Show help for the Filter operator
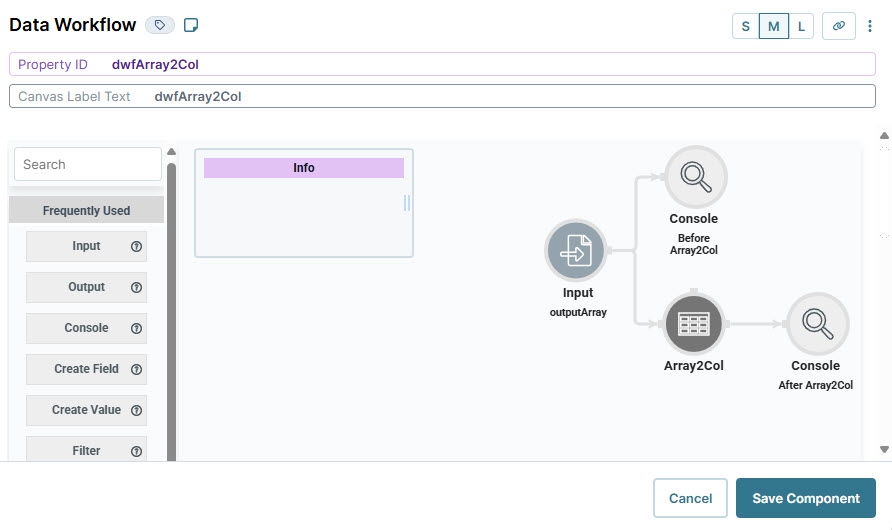The image size is (892, 530). 137,451
